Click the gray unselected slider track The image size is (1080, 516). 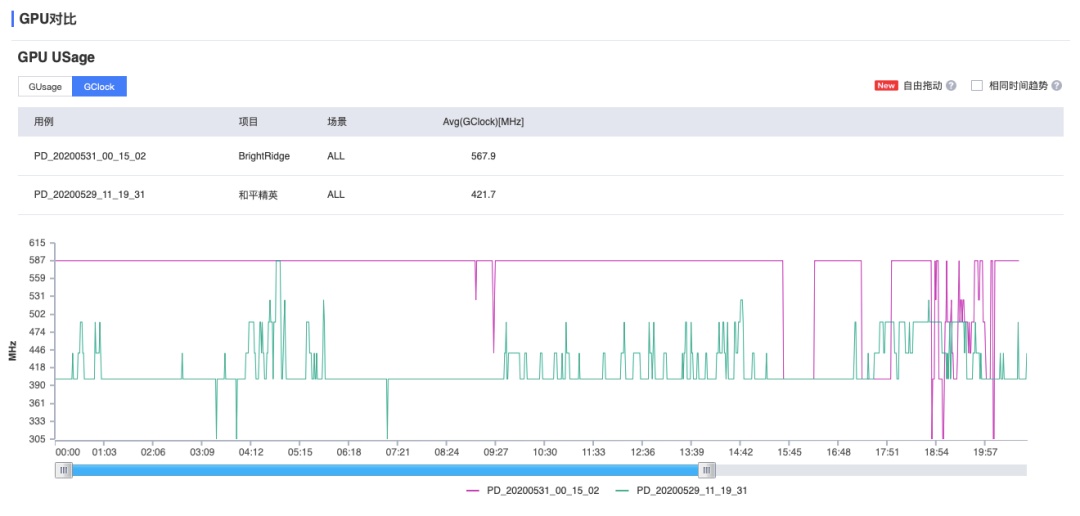pos(871,470)
